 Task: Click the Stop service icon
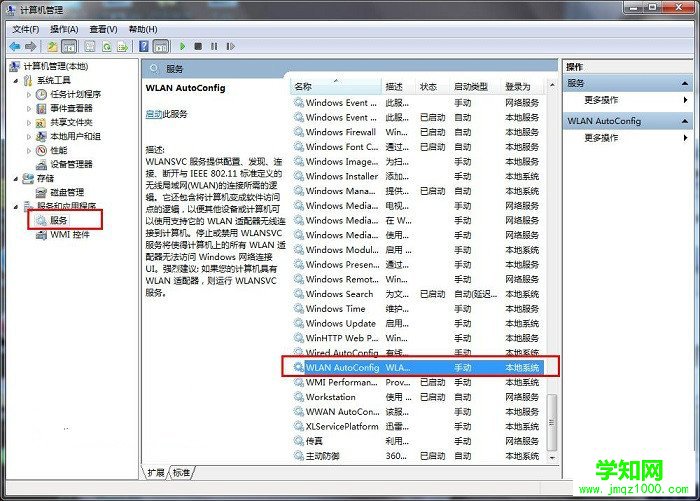tap(198, 46)
